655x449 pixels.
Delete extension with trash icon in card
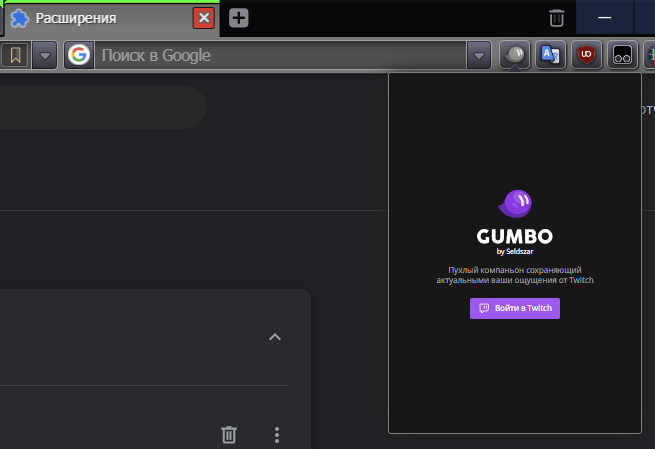[x=228, y=435]
